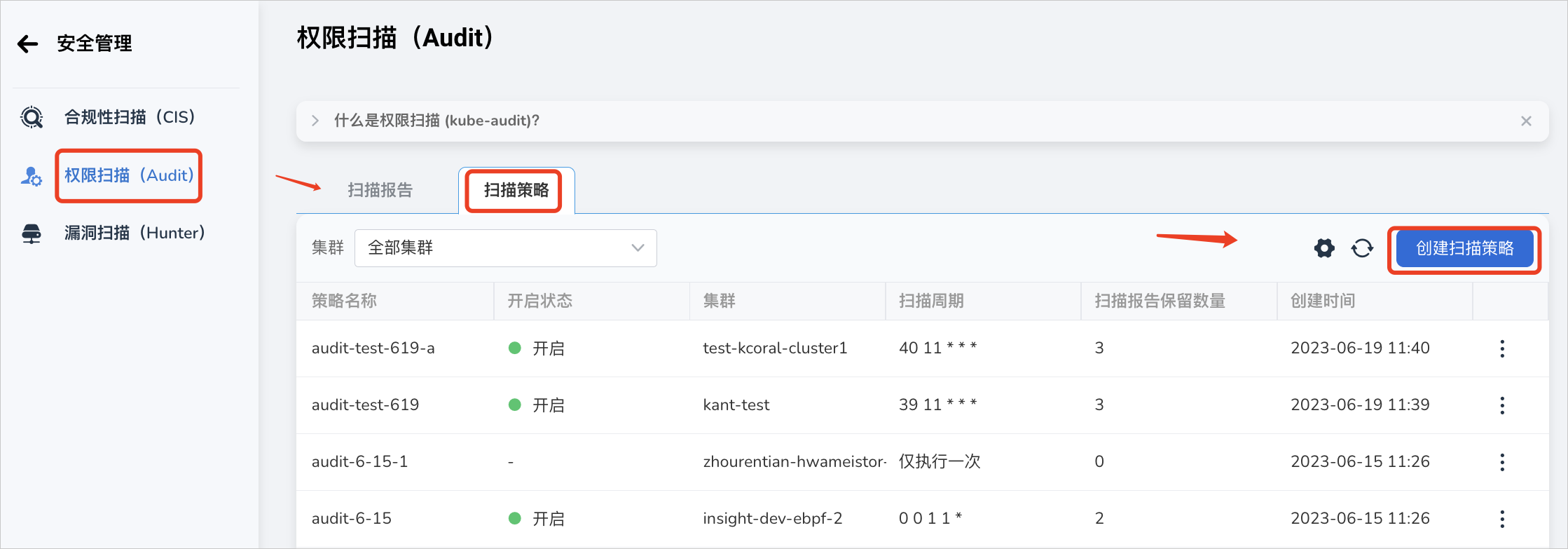The width and height of the screenshot is (1568, 549).
Task: Click cluster cell zhourentian-hwameistor
Action: (x=795, y=462)
